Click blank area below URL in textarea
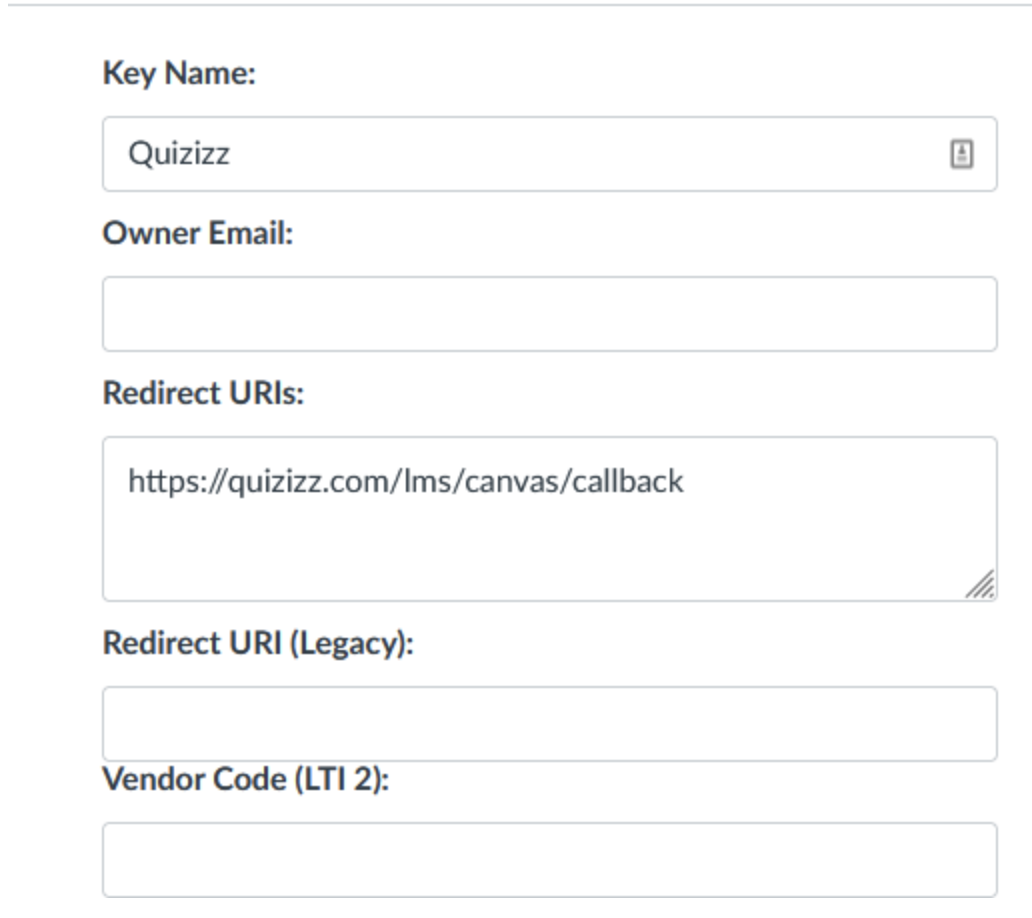This screenshot has width=1032, height=918. coord(527,553)
